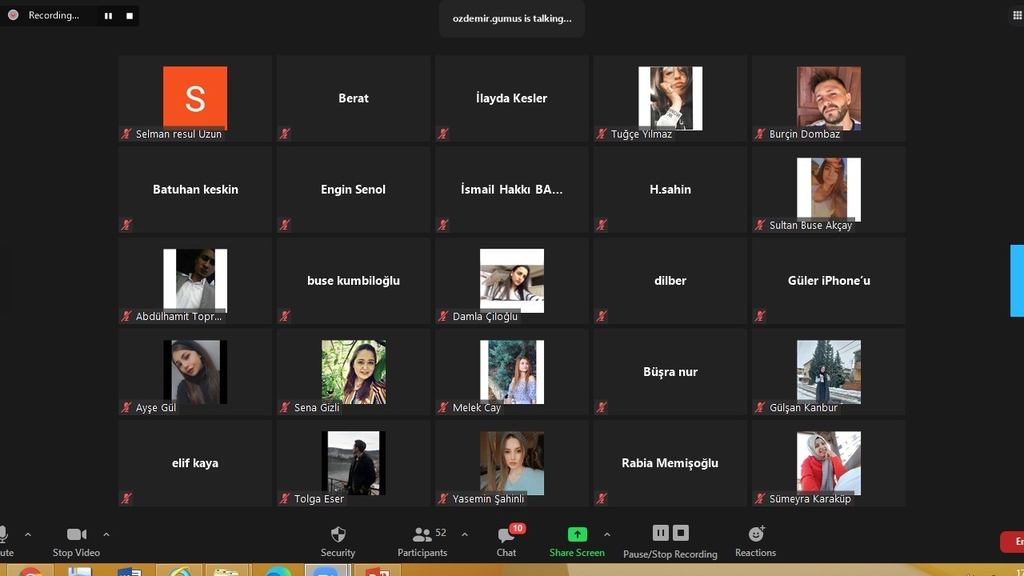
Task: Click the elif kaya participant name
Action: 195,463
